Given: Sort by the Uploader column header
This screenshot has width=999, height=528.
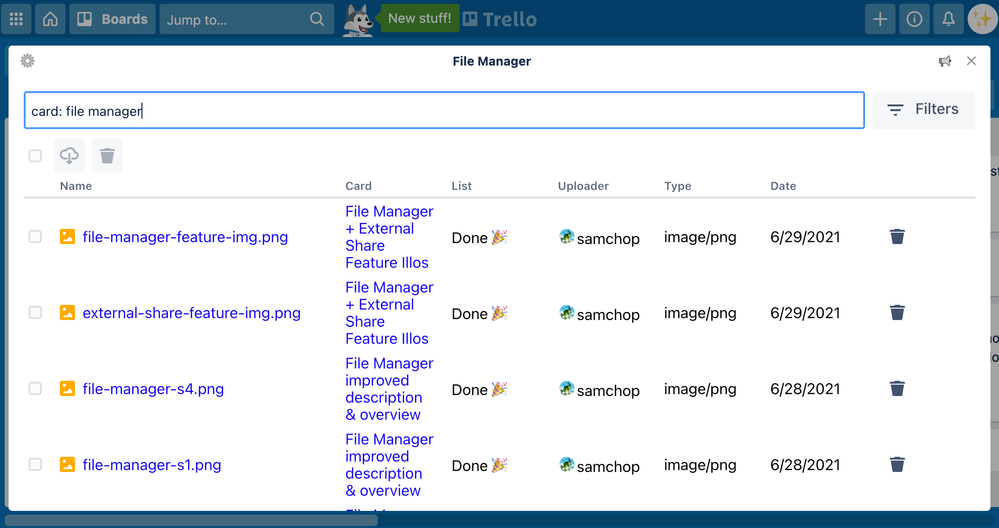Looking at the screenshot, I should point(584,186).
